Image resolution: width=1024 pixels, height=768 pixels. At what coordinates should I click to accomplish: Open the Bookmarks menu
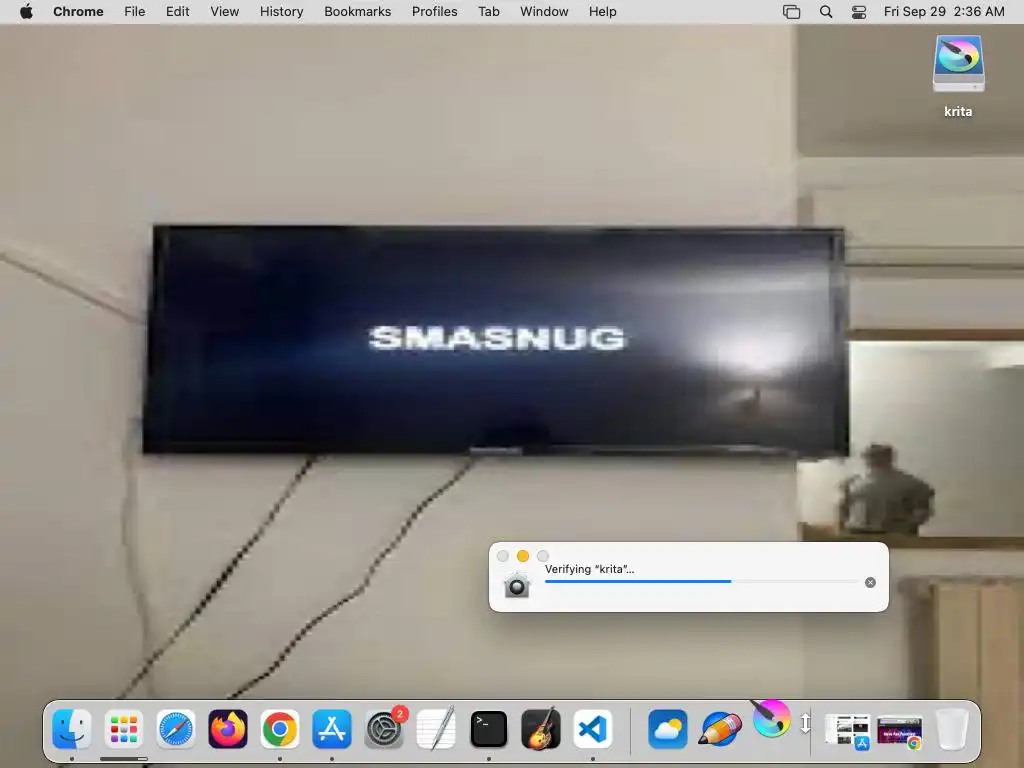coord(357,12)
